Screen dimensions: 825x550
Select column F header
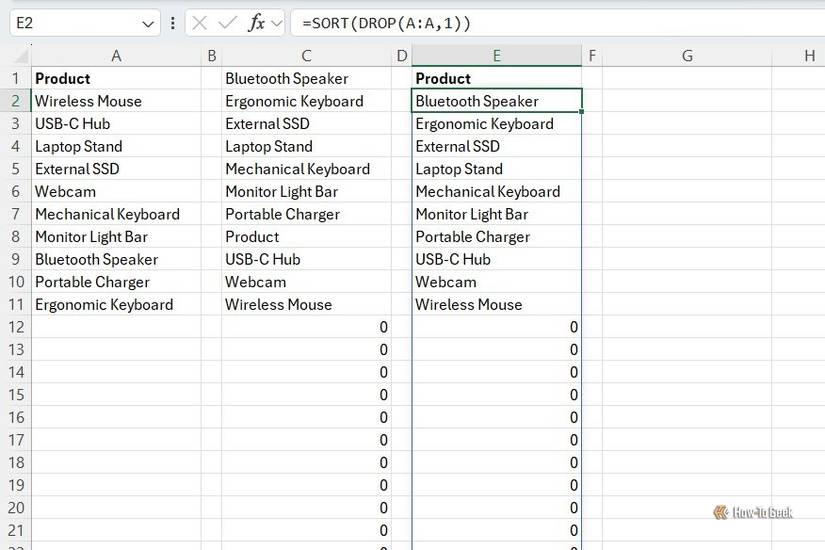tap(592, 56)
